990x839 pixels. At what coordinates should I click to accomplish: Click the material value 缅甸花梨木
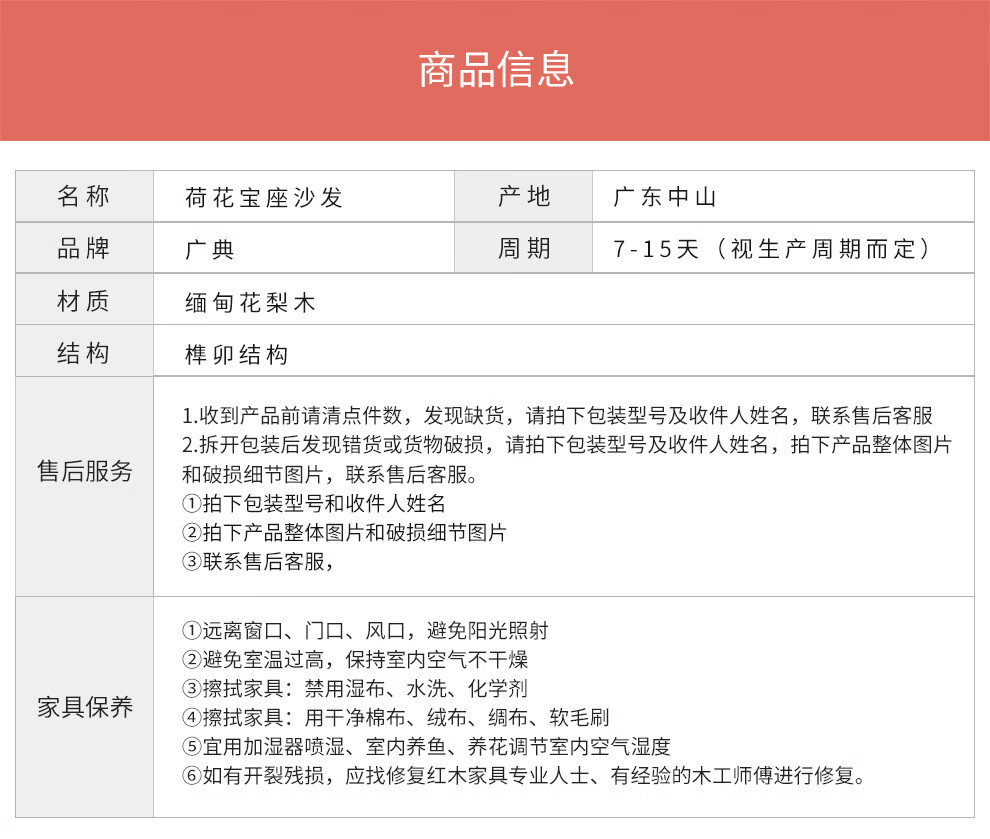250,302
